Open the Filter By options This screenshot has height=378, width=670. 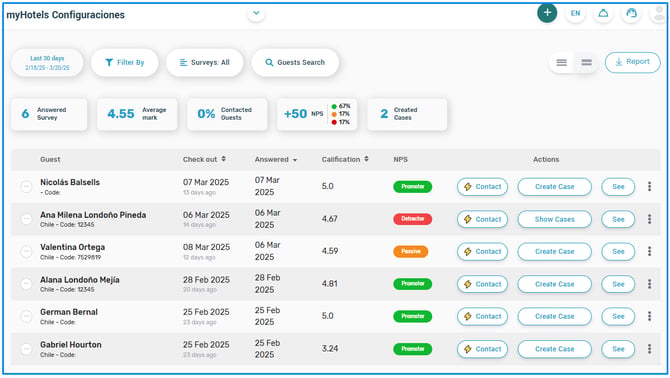point(124,63)
